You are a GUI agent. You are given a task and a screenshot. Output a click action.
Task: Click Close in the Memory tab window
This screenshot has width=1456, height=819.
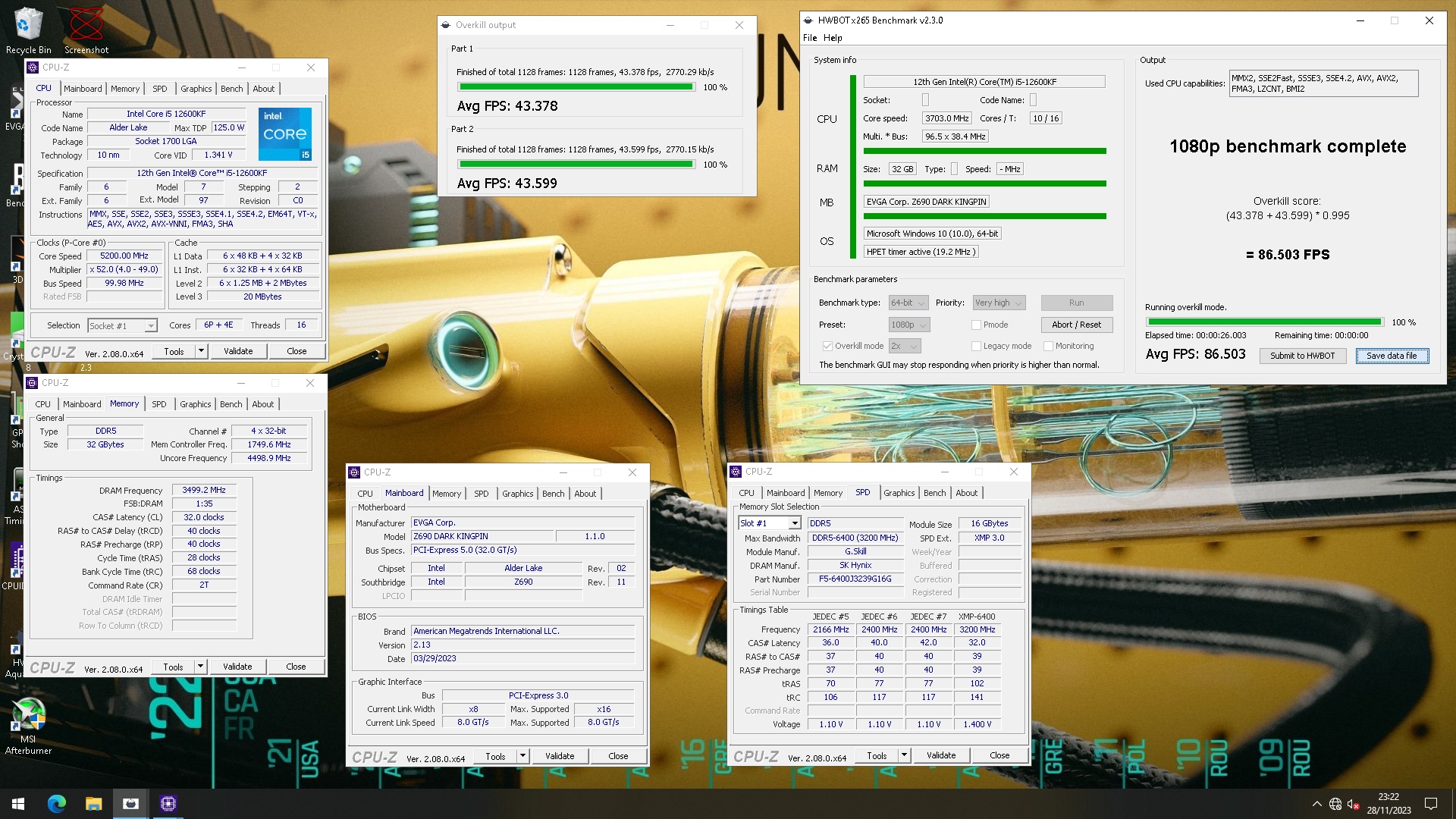(x=296, y=667)
